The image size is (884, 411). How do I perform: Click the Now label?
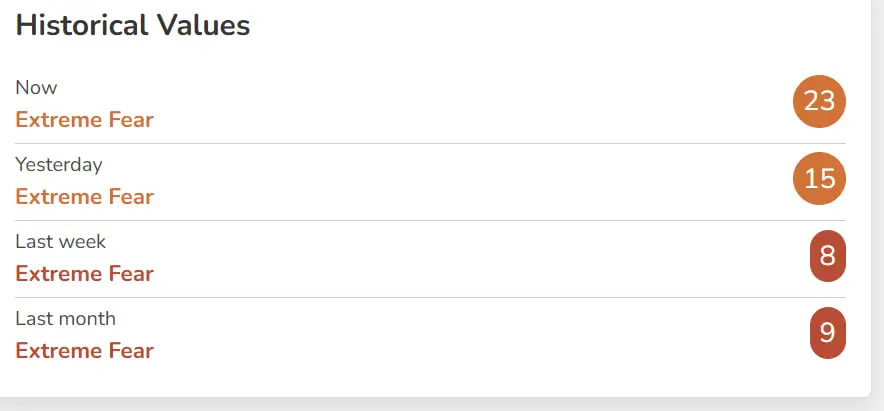(x=36, y=87)
